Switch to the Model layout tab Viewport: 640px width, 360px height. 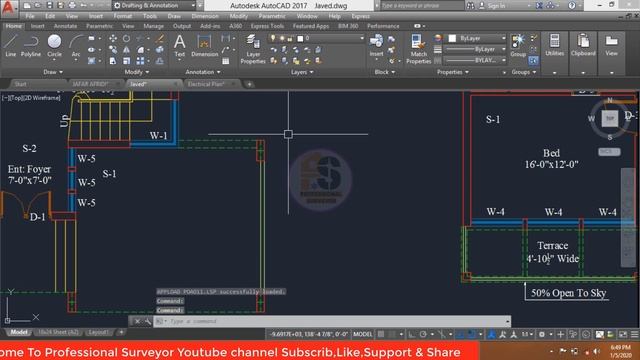(x=19, y=332)
